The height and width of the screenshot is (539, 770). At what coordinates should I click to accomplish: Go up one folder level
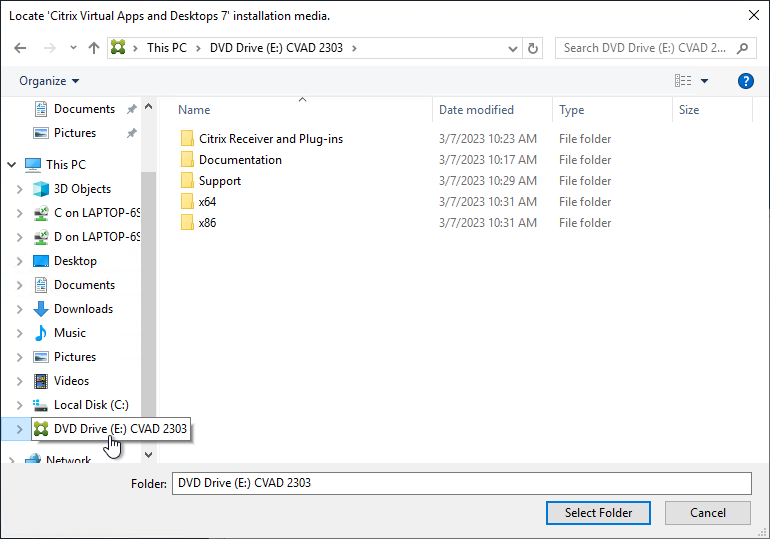94,48
